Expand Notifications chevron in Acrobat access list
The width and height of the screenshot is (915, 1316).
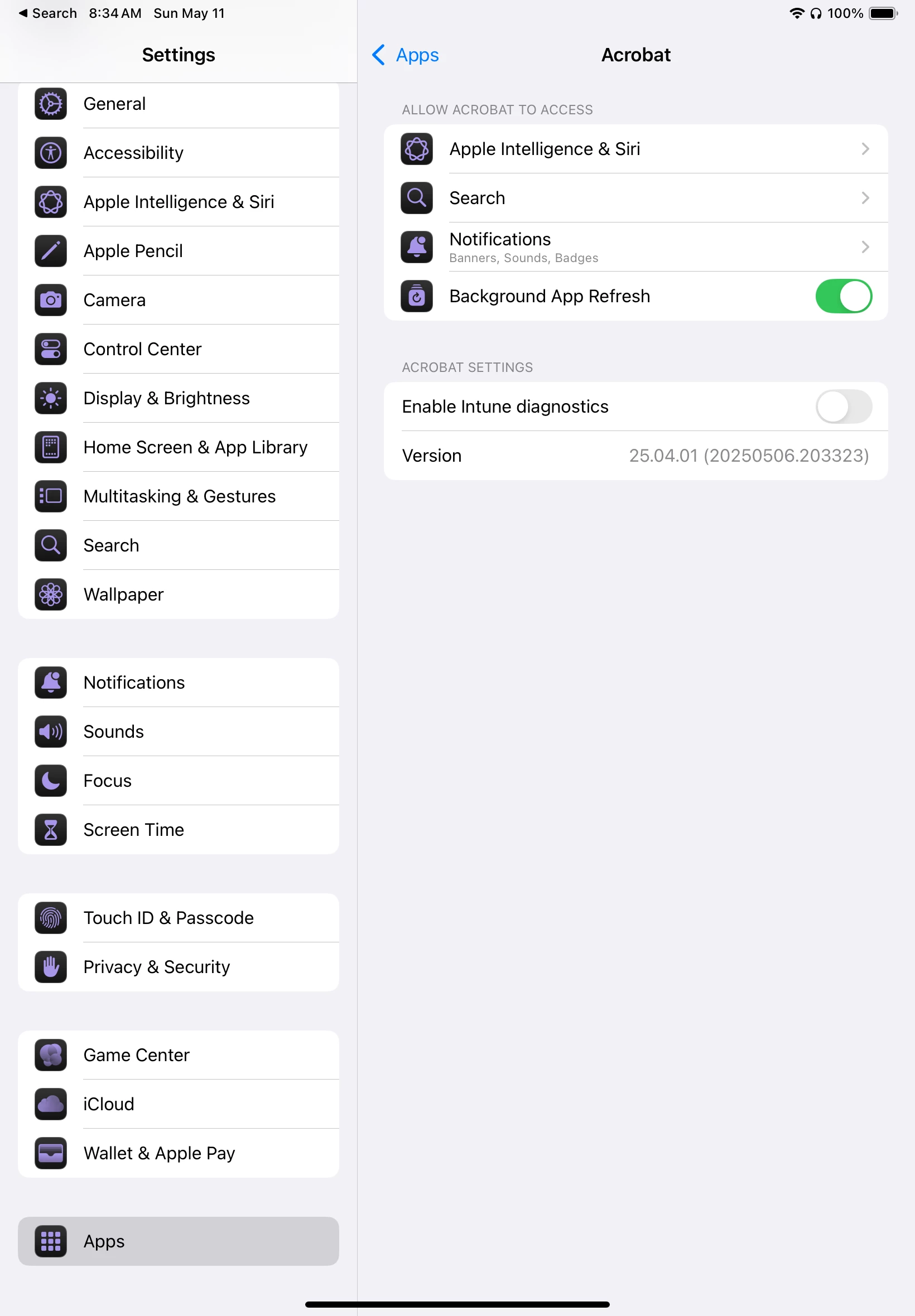(865, 247)
